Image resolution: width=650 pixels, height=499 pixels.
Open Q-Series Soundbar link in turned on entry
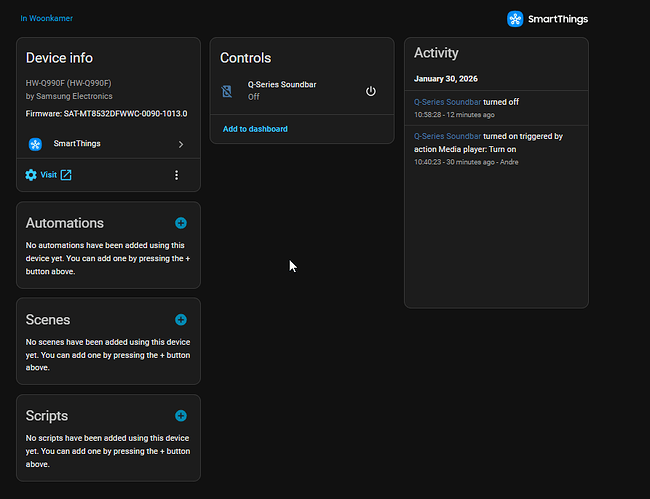446,136
